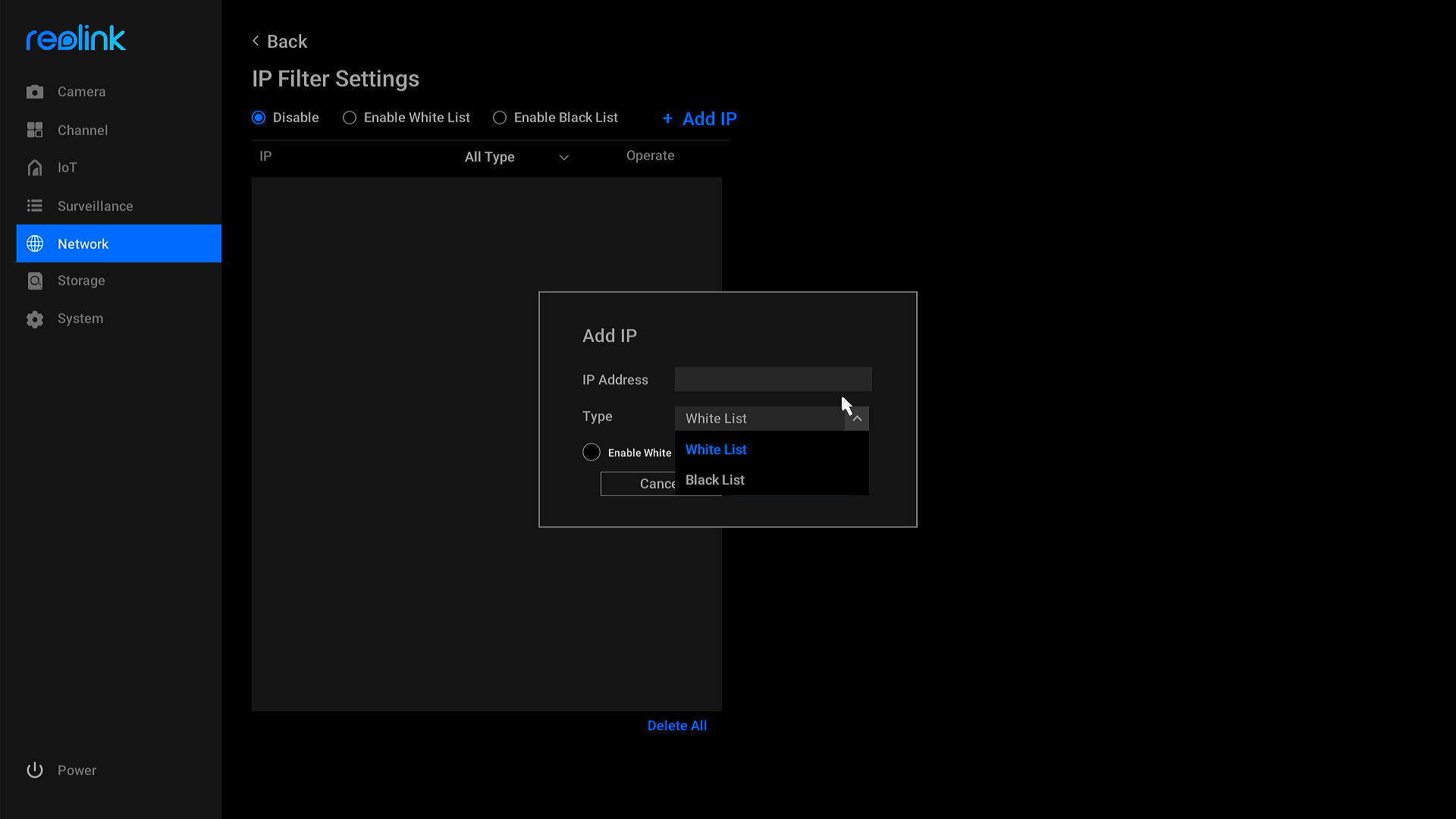
Task: Click the Camera icon in sidebar
Action: (36, 91)
